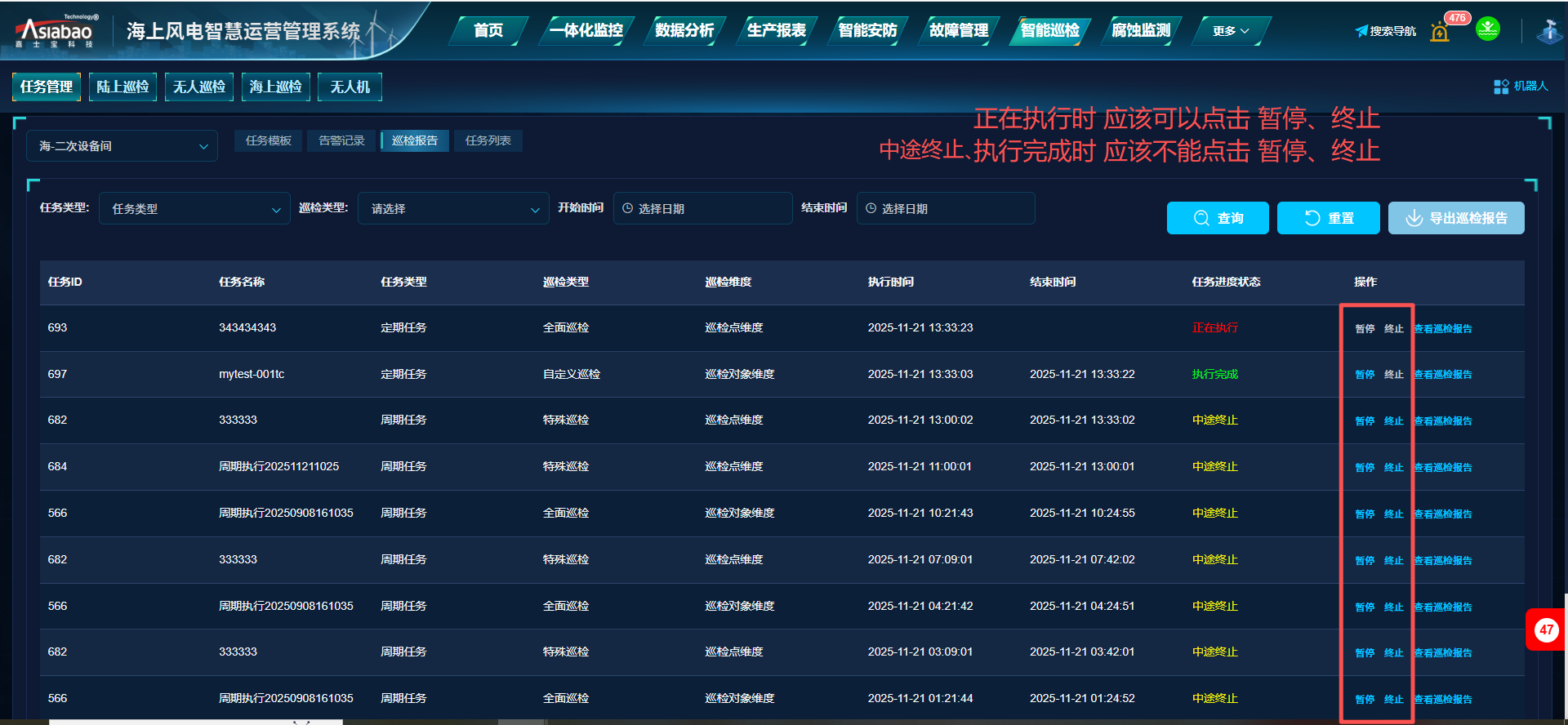Expand the 更多 navigation menu
This screenshot has width=1568, height=725.
point(1231,31)
